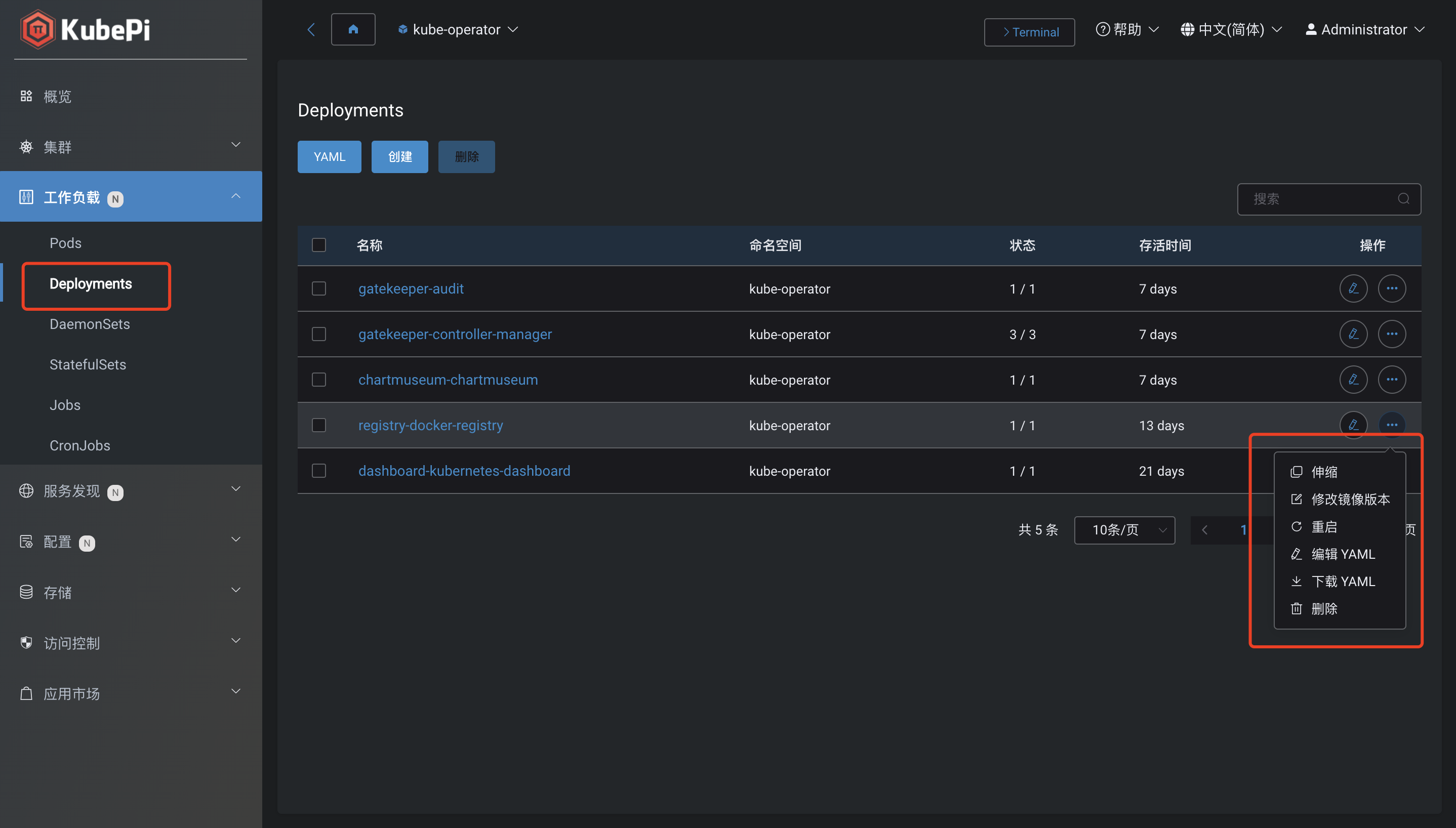This screenshot has height=828, width=1456.
Task: Open the dashboard-kubernetes-dashboard deployment link
Action: click(x=464, y=470)
